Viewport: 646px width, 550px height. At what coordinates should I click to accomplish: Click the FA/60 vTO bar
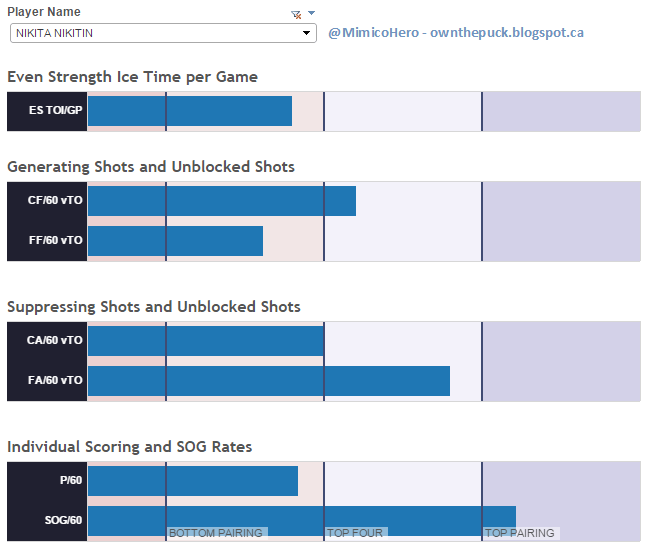[268, 381]
